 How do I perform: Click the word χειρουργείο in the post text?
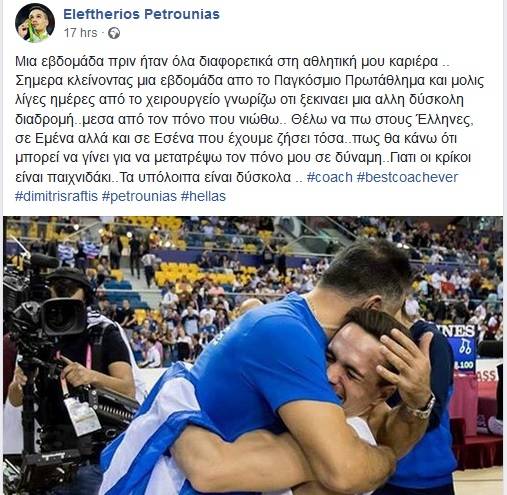point(178,100)
